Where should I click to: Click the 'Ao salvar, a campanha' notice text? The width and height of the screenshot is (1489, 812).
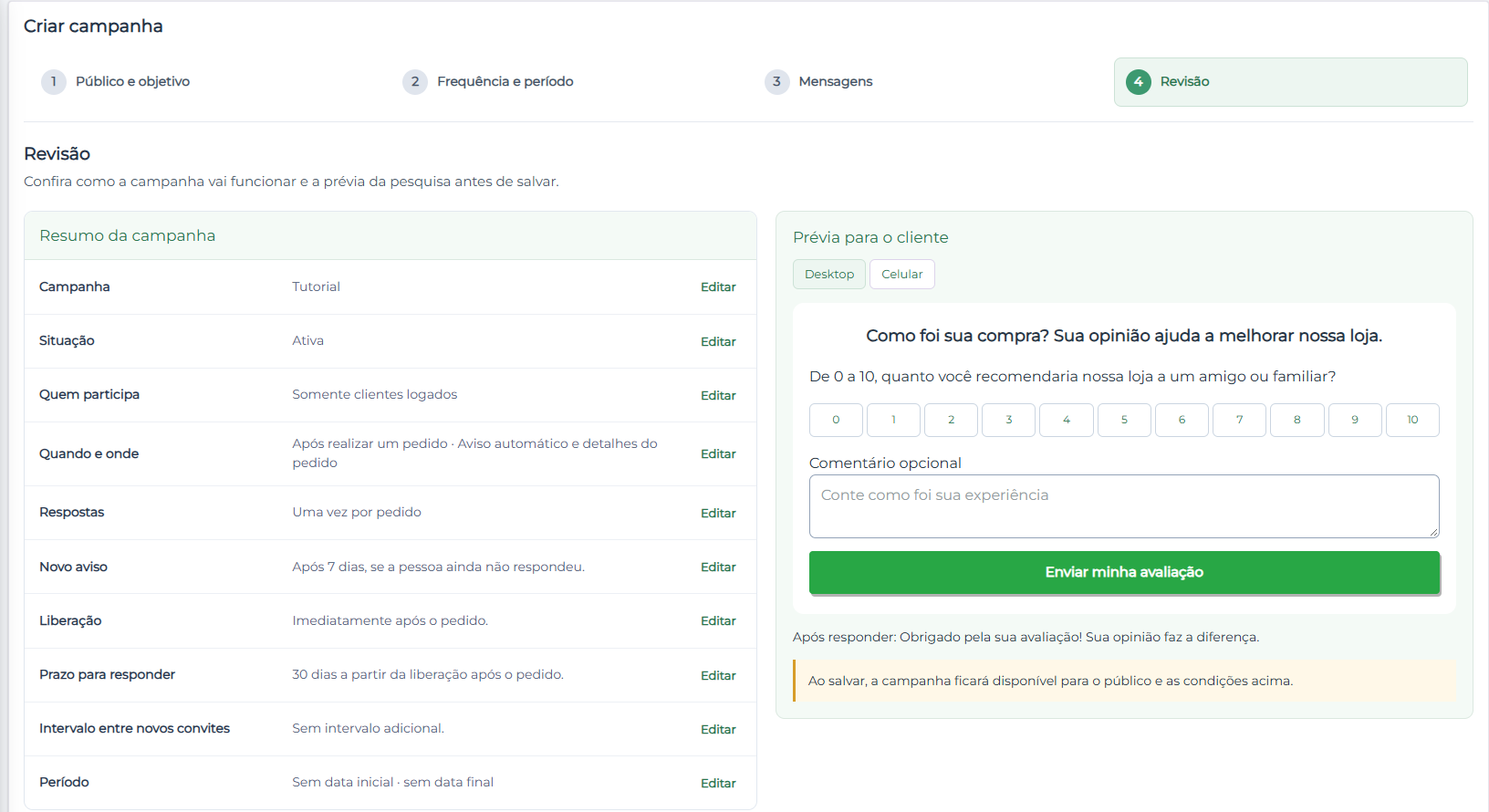coord(1050,681)
